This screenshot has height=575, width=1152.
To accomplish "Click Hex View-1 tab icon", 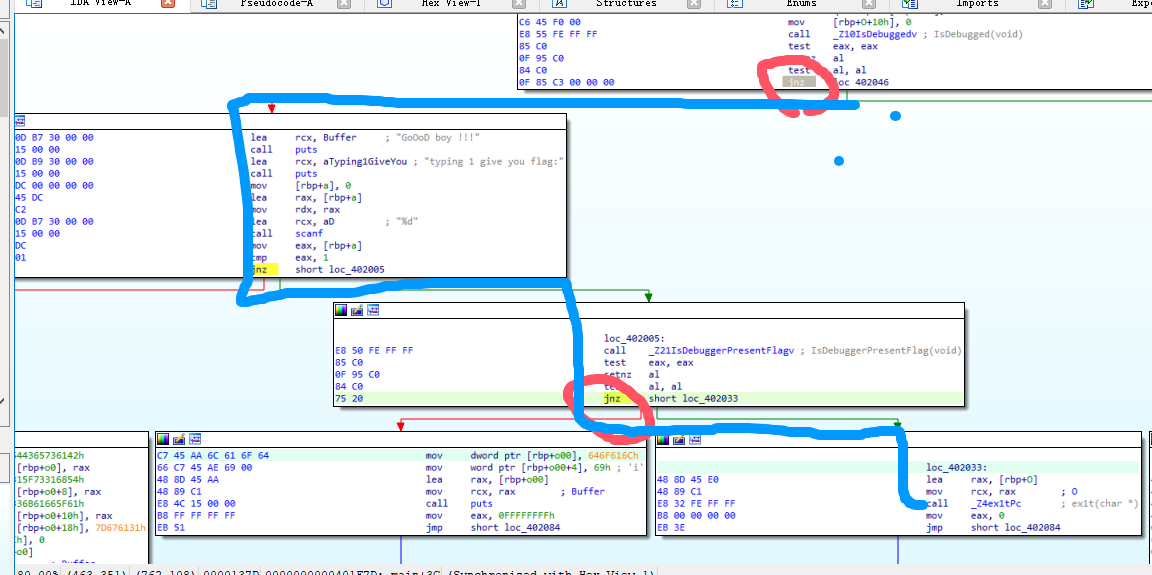I will (385, 4).
